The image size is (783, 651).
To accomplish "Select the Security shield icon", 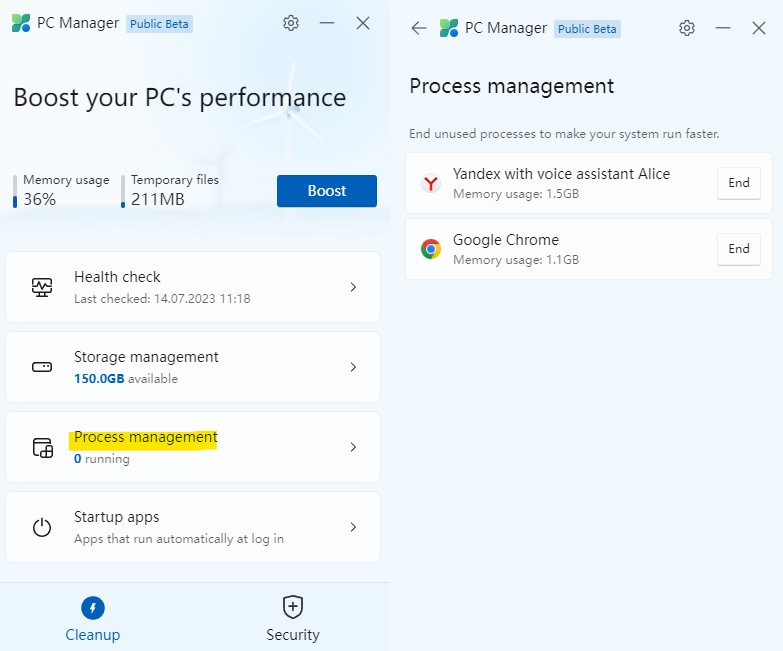I will 293,607.
